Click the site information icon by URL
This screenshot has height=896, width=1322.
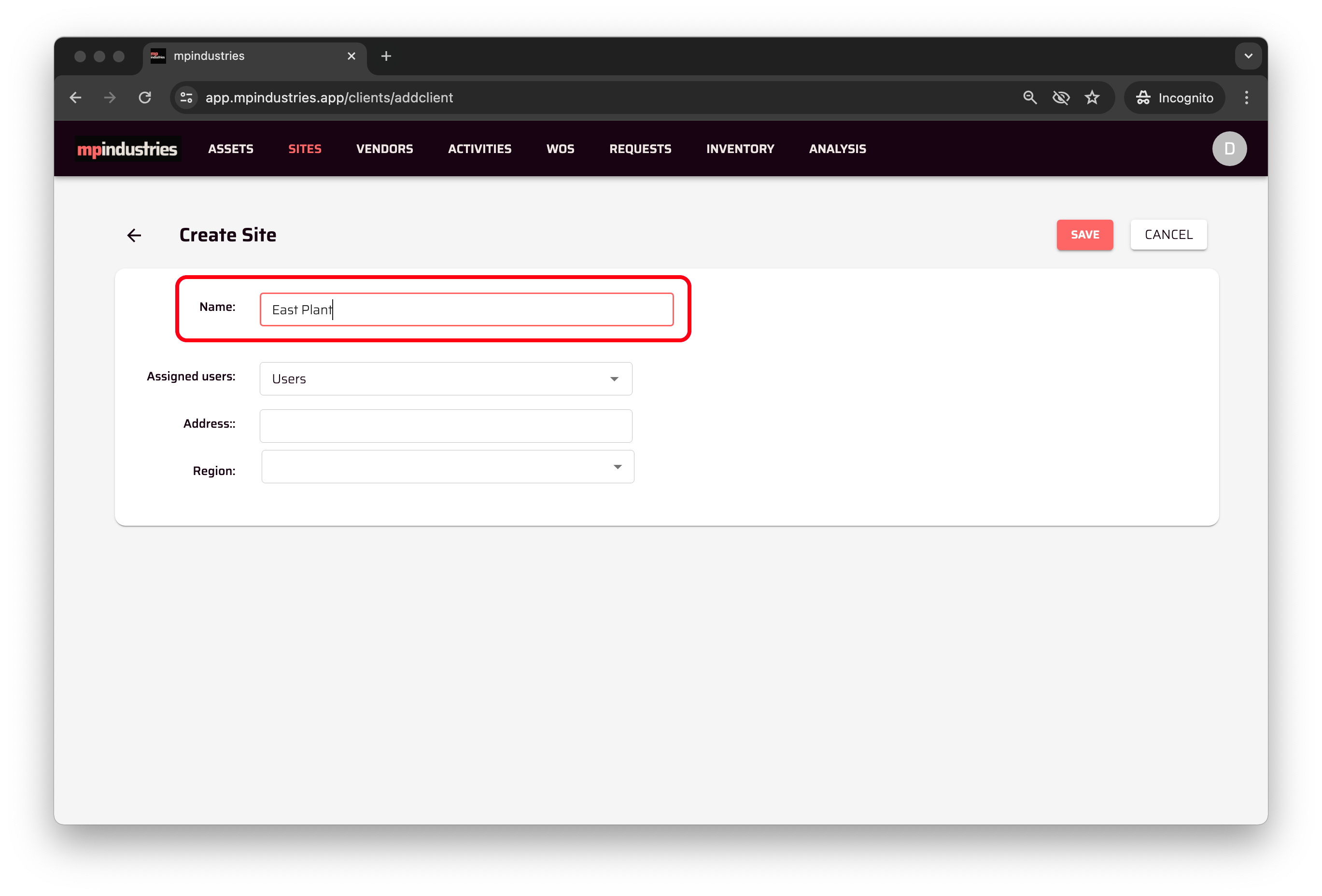[186, 98]
